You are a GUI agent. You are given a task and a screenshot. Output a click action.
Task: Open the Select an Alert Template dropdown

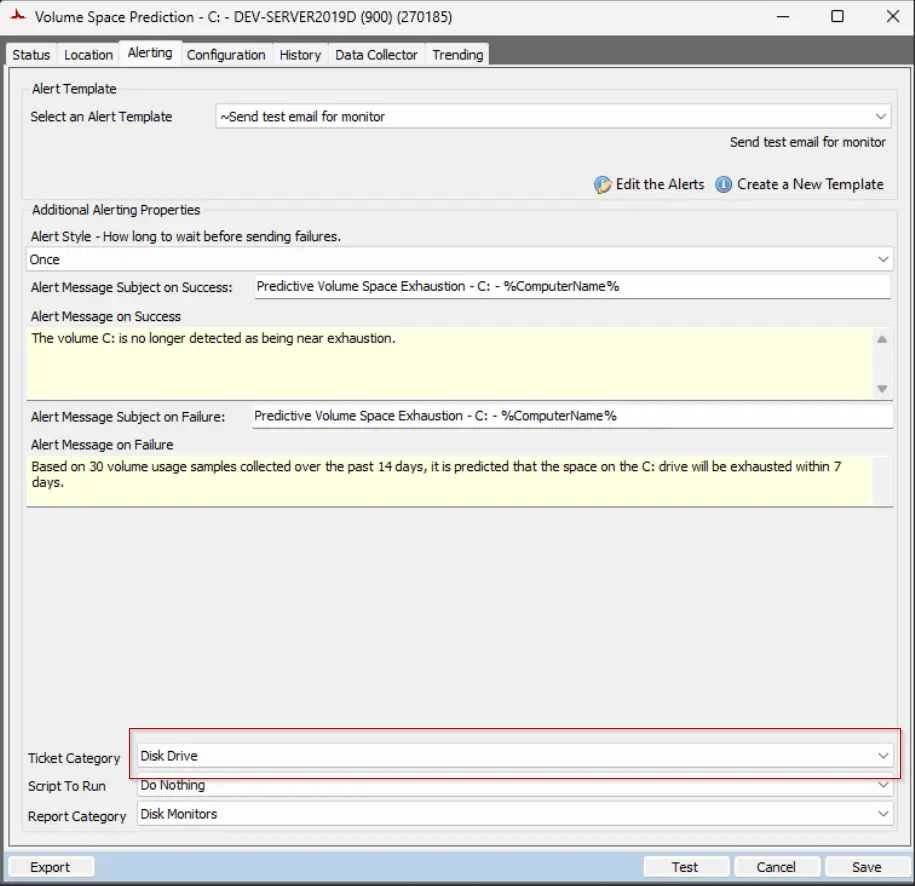[553, 116]
